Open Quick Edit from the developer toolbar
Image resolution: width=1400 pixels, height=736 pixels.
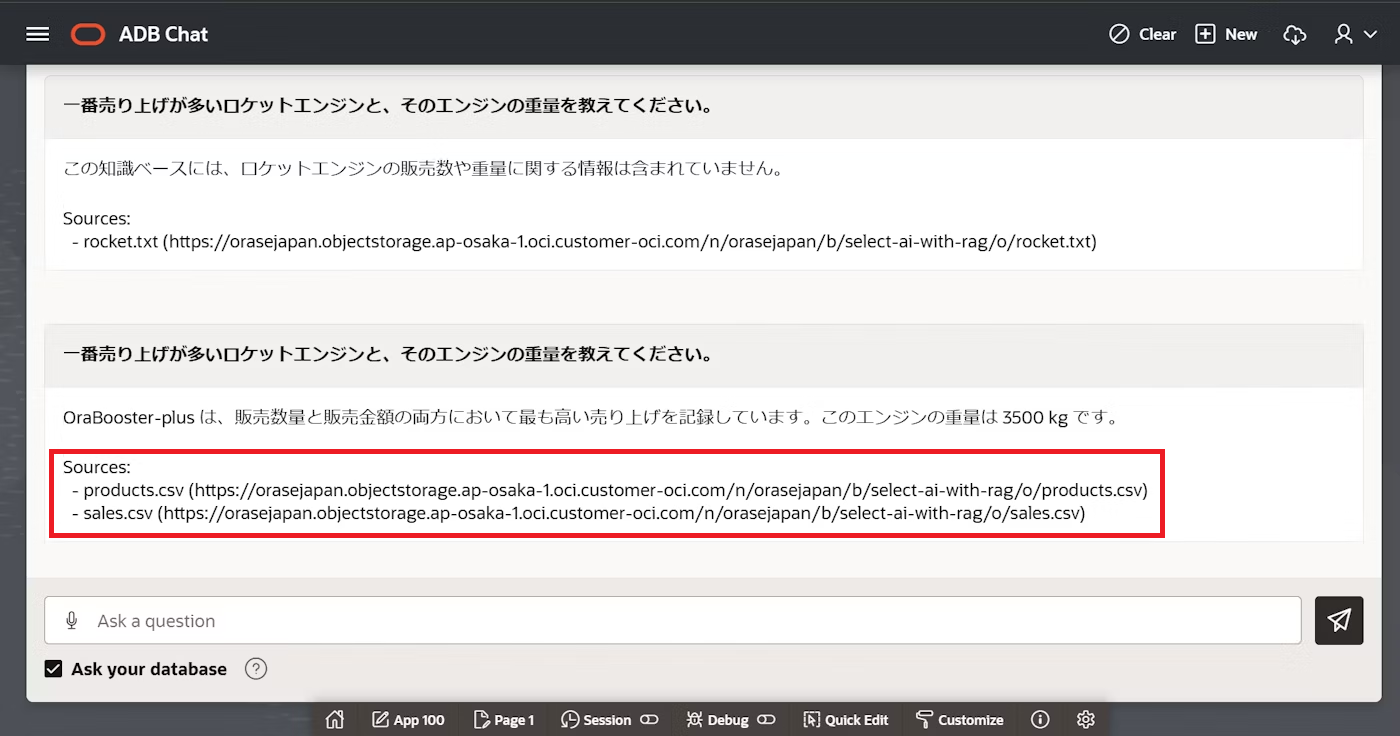click(x=845, y=719)
